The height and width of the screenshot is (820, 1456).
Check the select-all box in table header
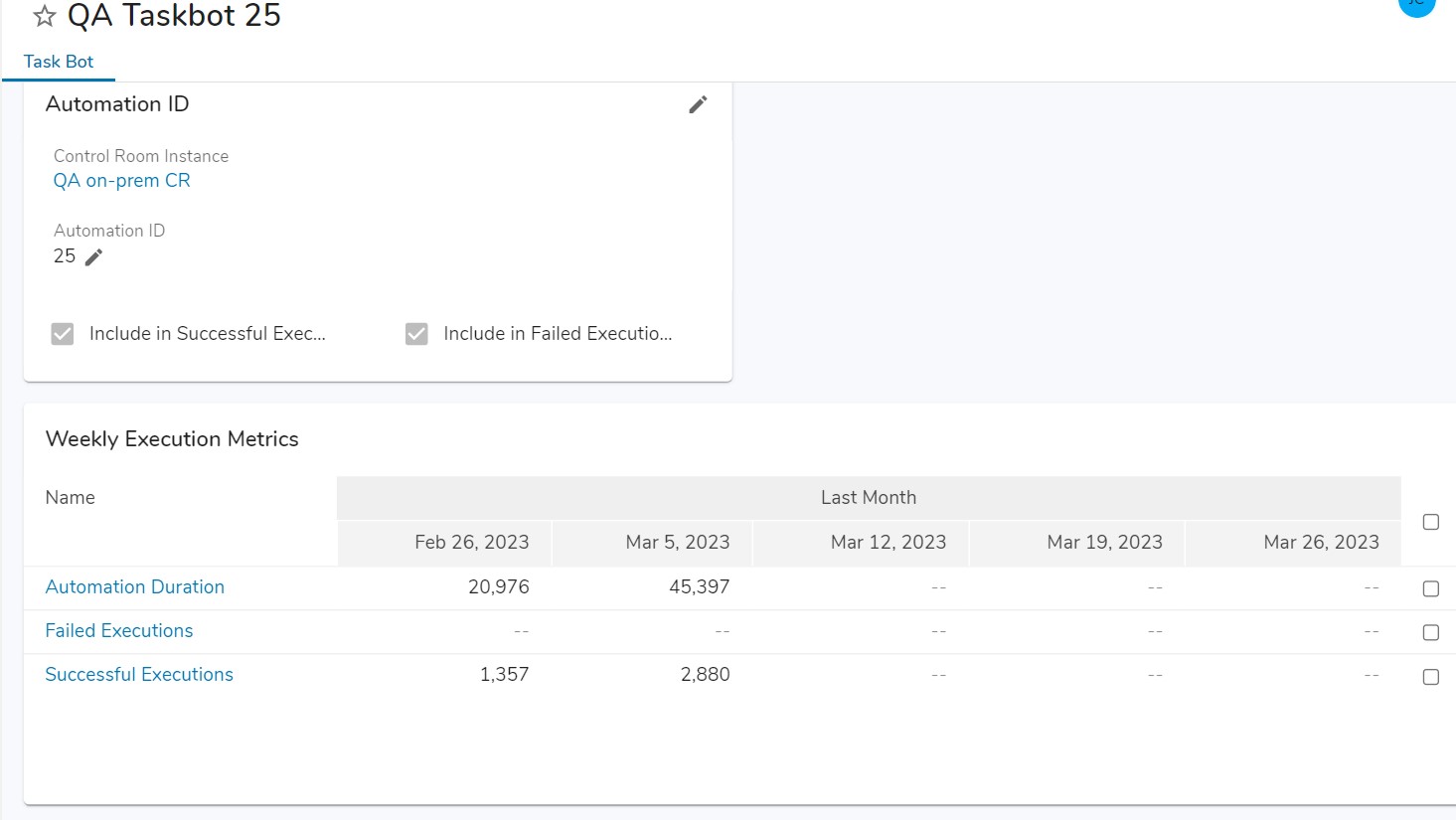[x=1431, y=522]
